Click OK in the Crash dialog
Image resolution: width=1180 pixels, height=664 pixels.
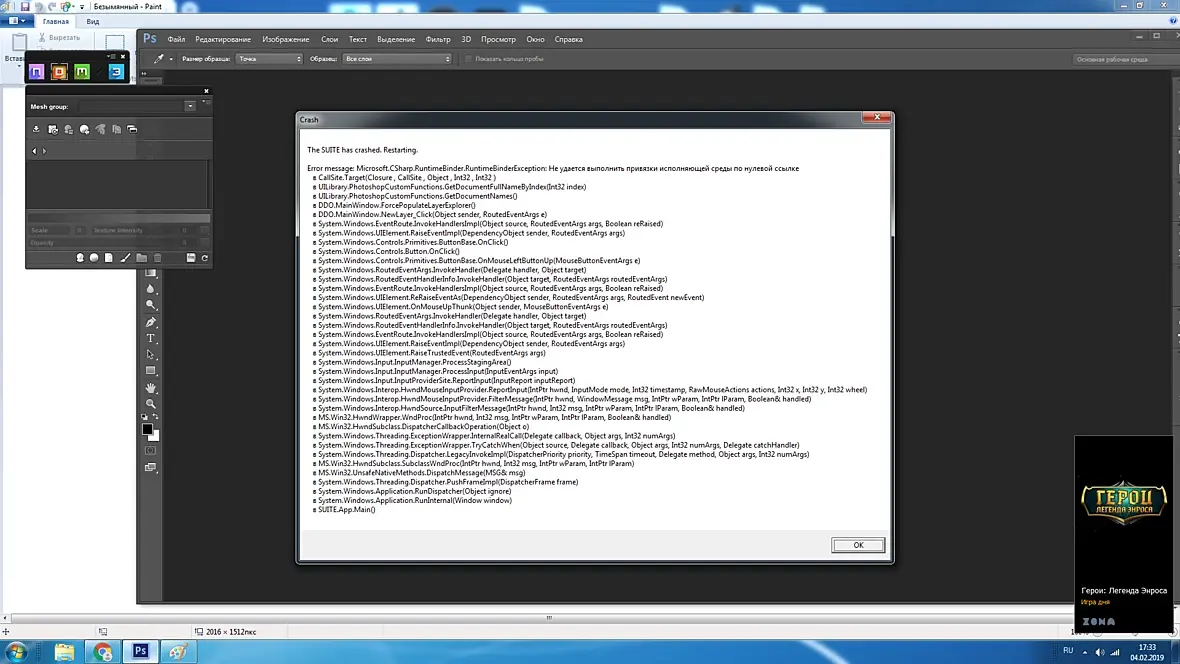pos(858,545)
